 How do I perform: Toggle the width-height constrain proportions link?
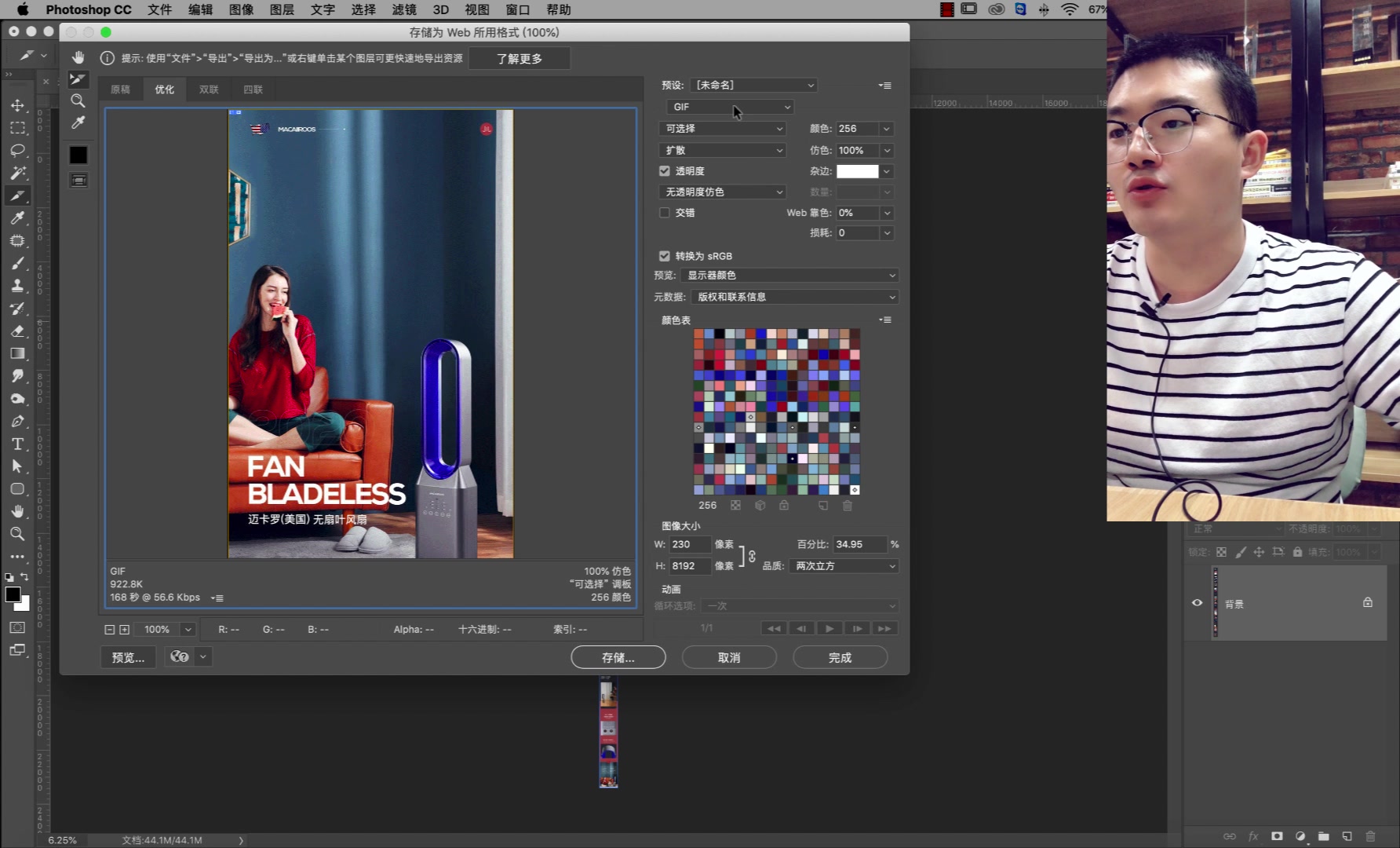click(751, 556)
